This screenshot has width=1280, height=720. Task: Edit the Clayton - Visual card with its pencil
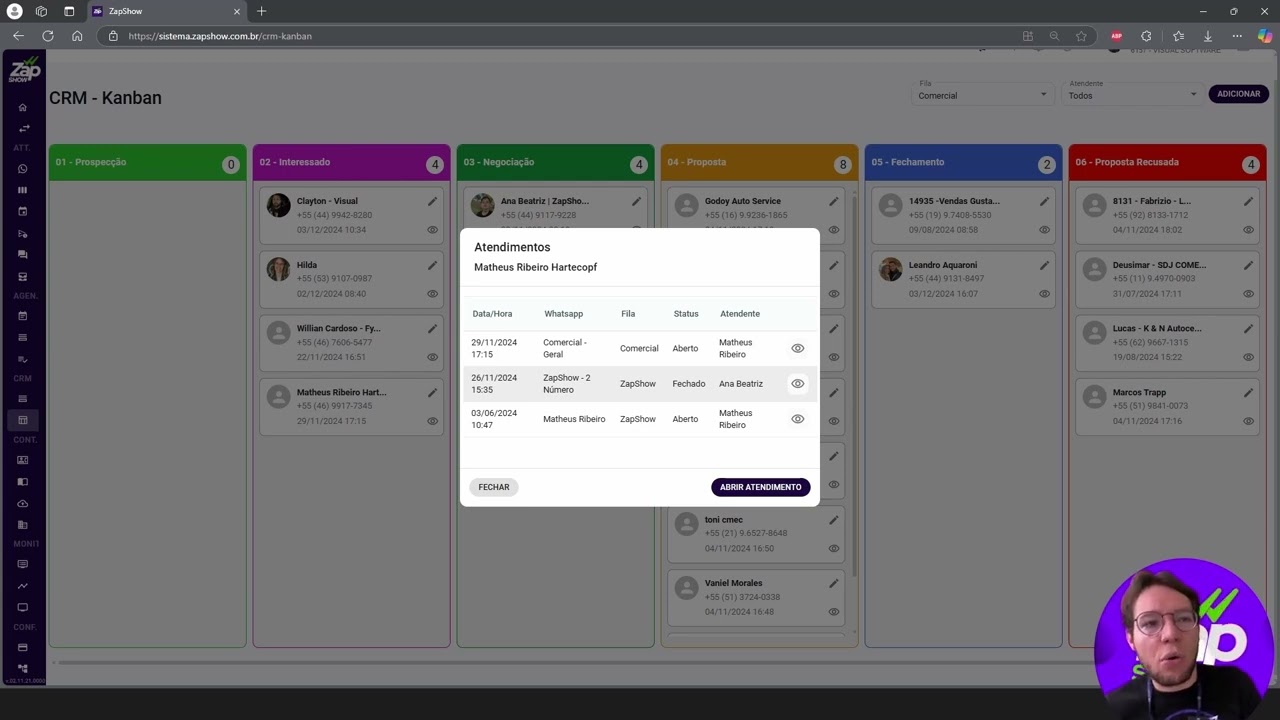pyautogui.click(x=432, y=201)
